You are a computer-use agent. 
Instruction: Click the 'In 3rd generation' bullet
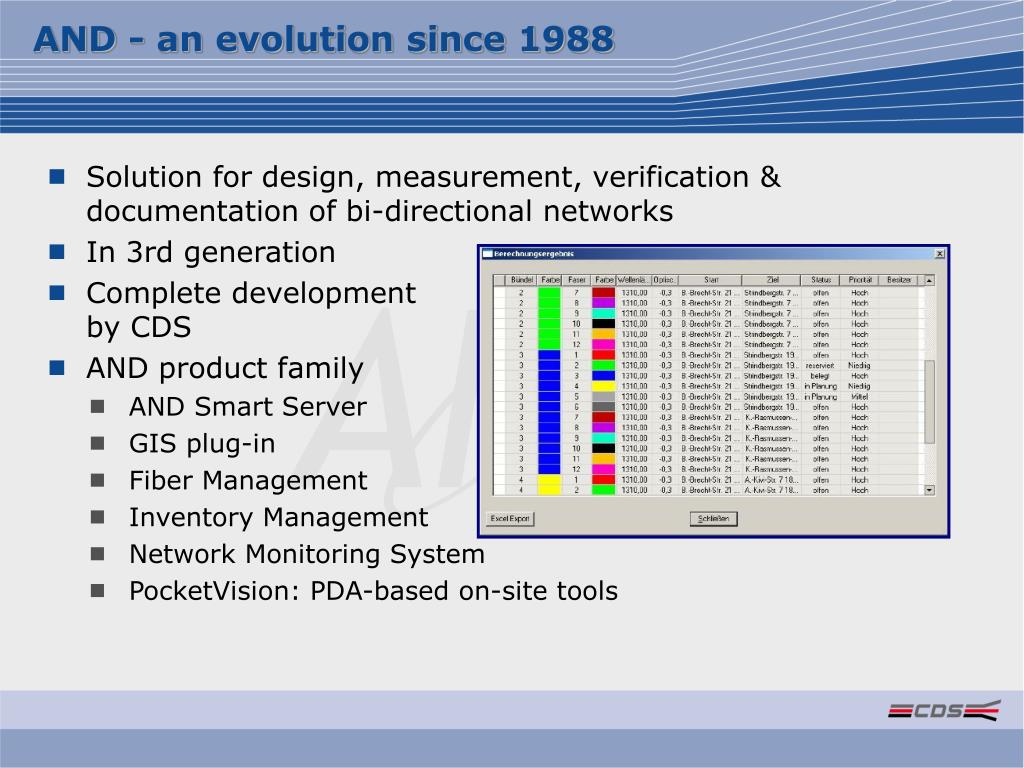pos(211,252)
